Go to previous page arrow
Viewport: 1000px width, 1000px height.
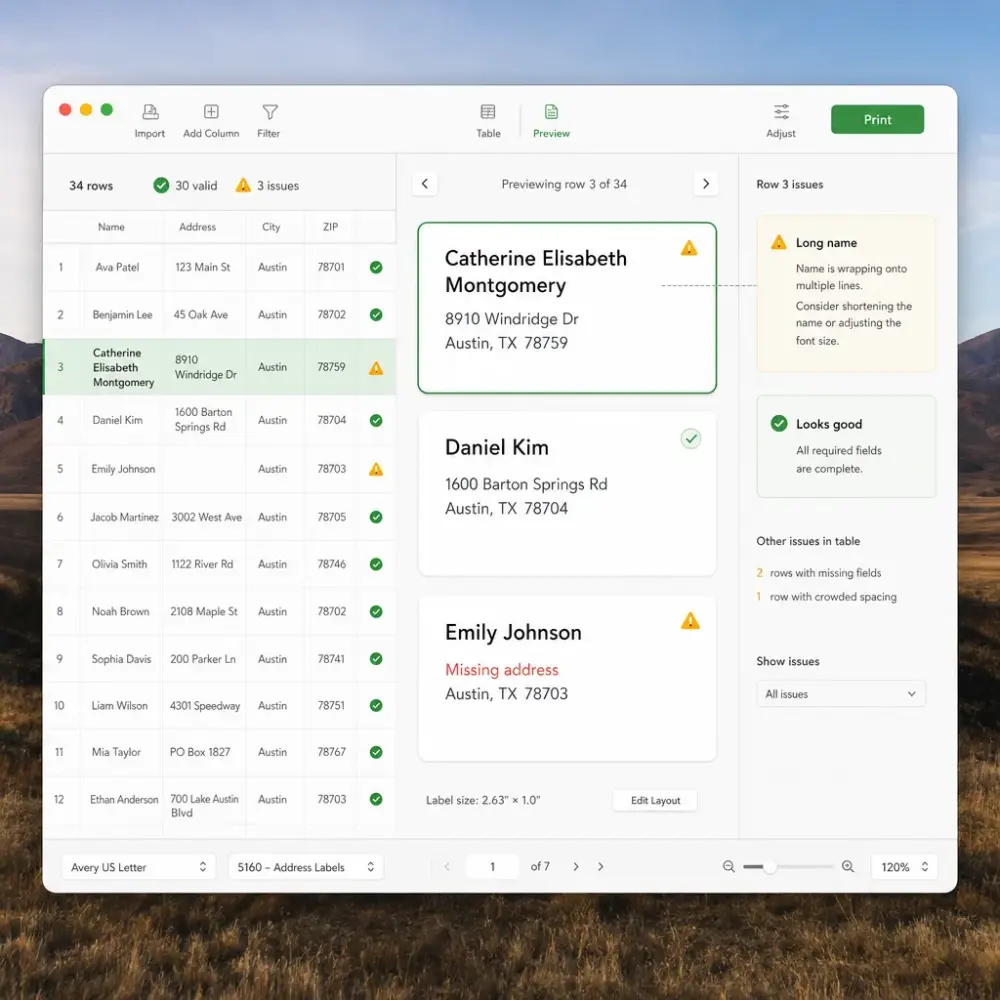coord(447,867)
